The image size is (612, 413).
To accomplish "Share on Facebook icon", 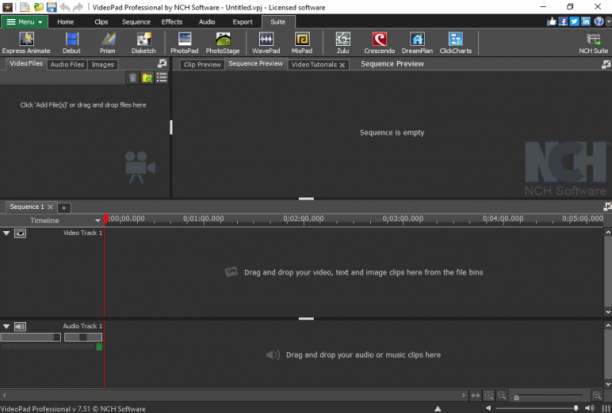I will point(562,21).
